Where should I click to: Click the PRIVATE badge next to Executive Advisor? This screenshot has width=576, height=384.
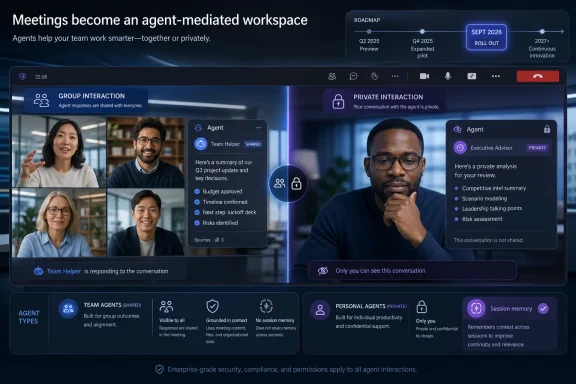coord(537,148)
